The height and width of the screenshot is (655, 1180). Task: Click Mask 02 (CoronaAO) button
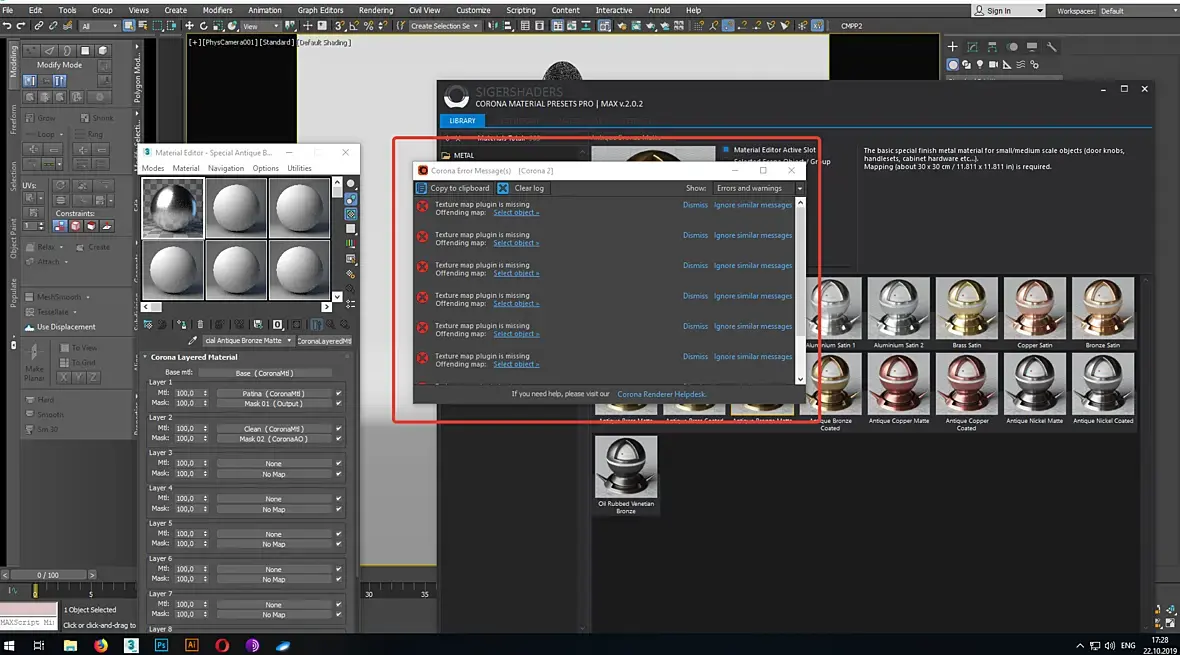(x=273, y=438)
